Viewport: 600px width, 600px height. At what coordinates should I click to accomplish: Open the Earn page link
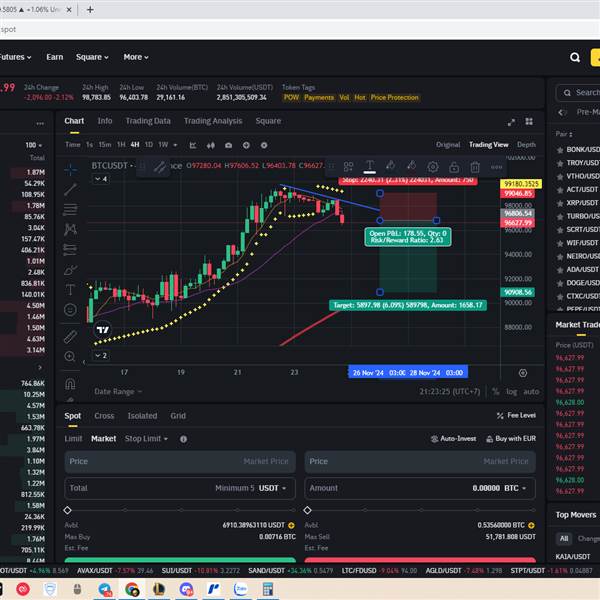click(55, 57)
